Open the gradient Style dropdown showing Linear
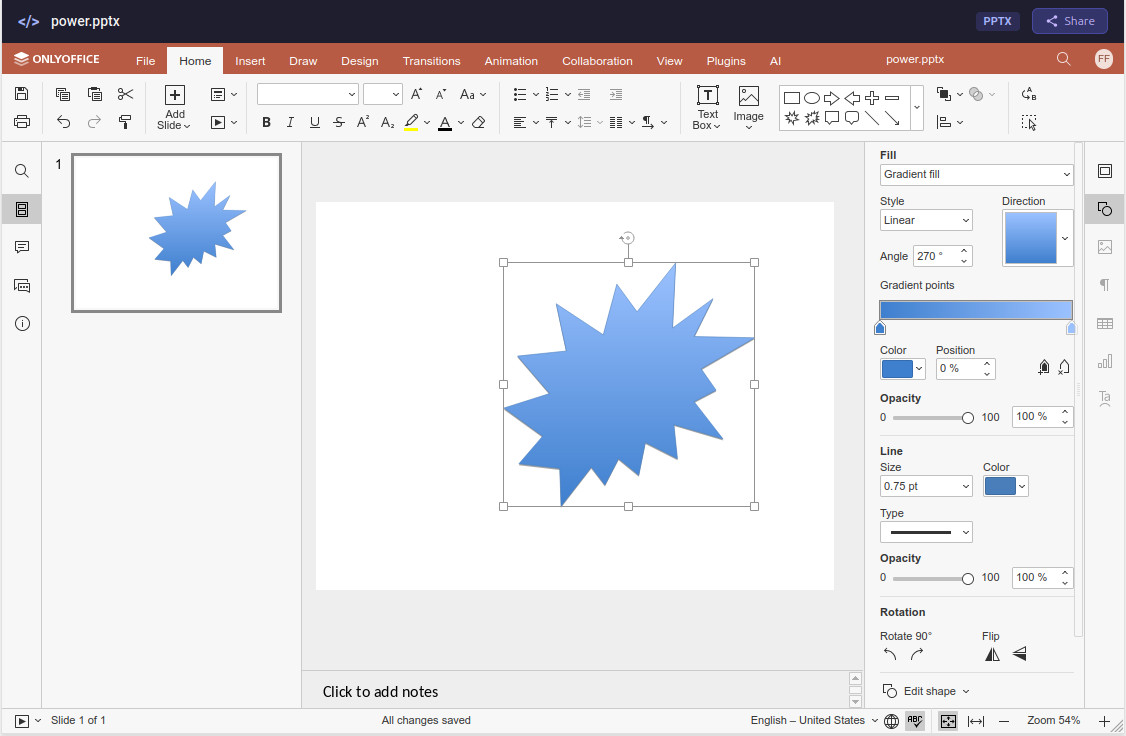Viewport: 1126px width, 736px height. tap(925, 219)
